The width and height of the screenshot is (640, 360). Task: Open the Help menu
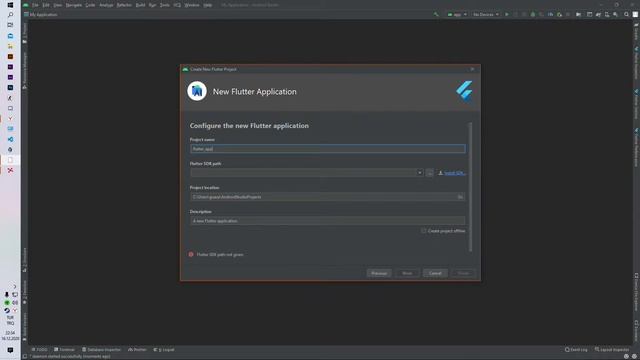pyautogui.click(x=207, y=5)
